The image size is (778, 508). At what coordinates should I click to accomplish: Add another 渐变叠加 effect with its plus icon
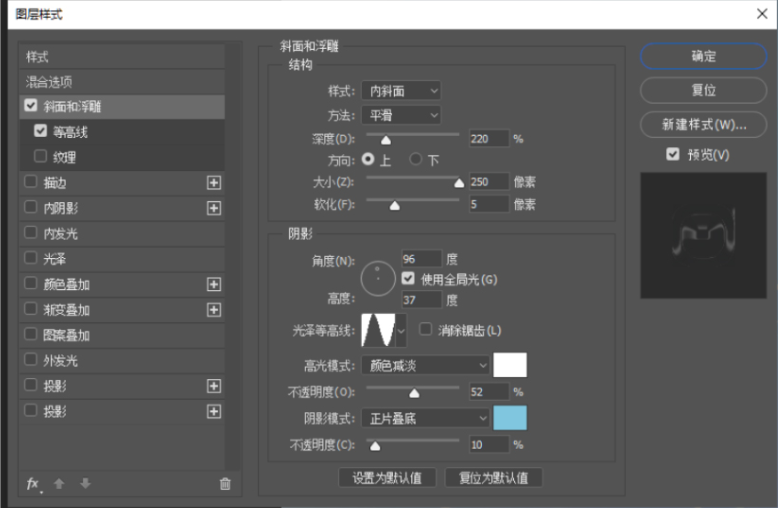(x=214, y=310)
